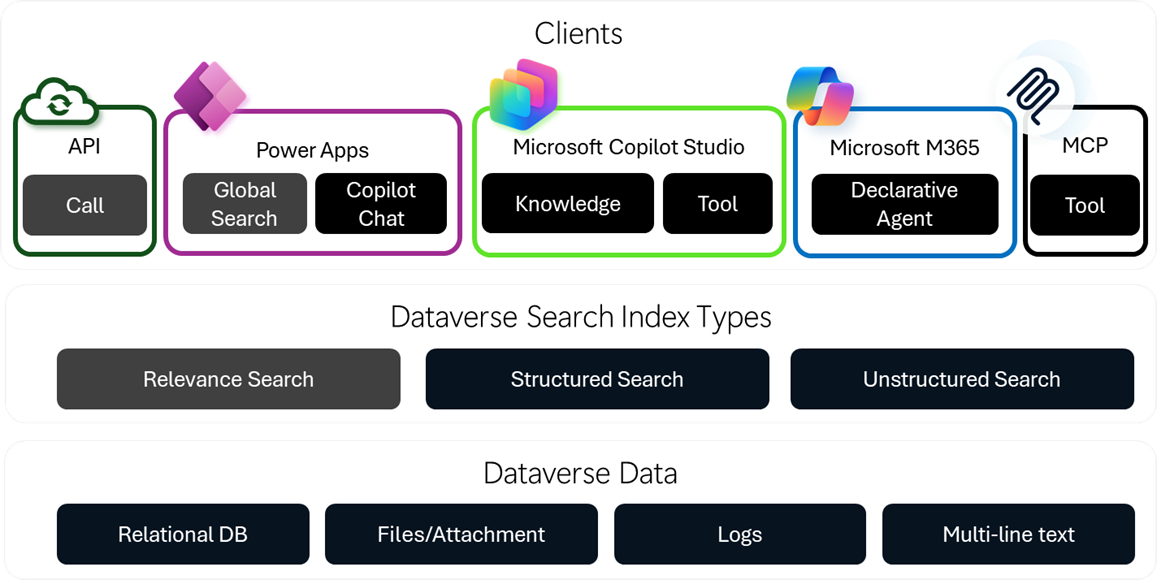Screen dimensions: 1157x580
Task: Select the Multi-line text data box
Action: (x=1008, y=534)
